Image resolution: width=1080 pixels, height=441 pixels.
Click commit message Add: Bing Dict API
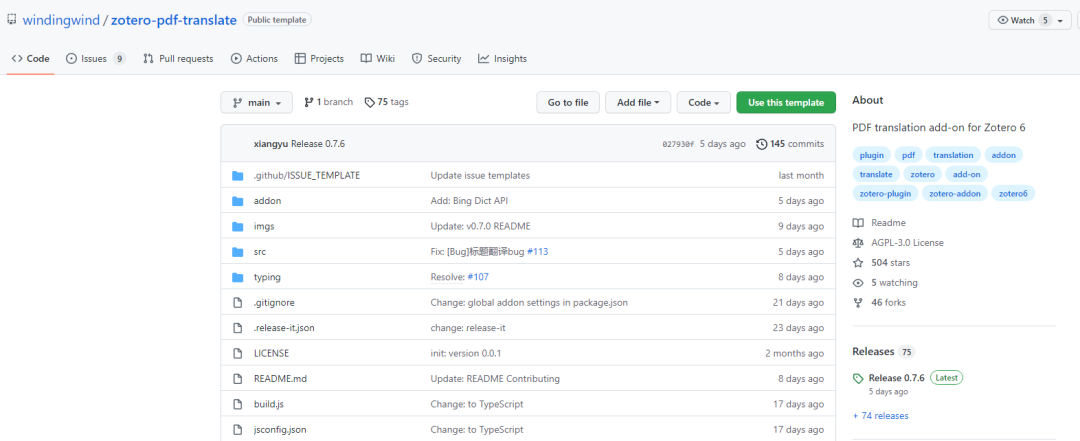469,201
